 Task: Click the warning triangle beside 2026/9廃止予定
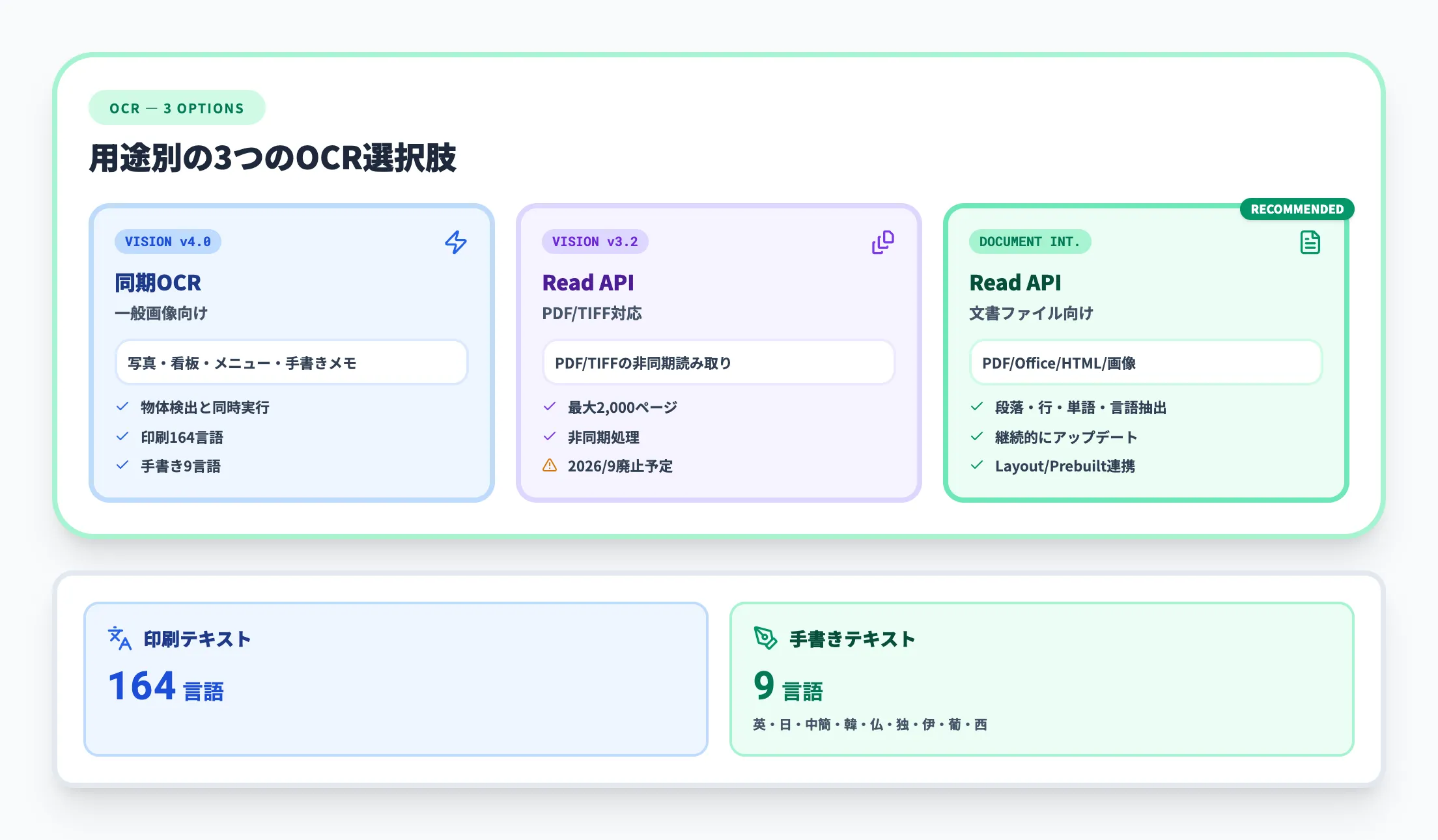tap(550, 466)
